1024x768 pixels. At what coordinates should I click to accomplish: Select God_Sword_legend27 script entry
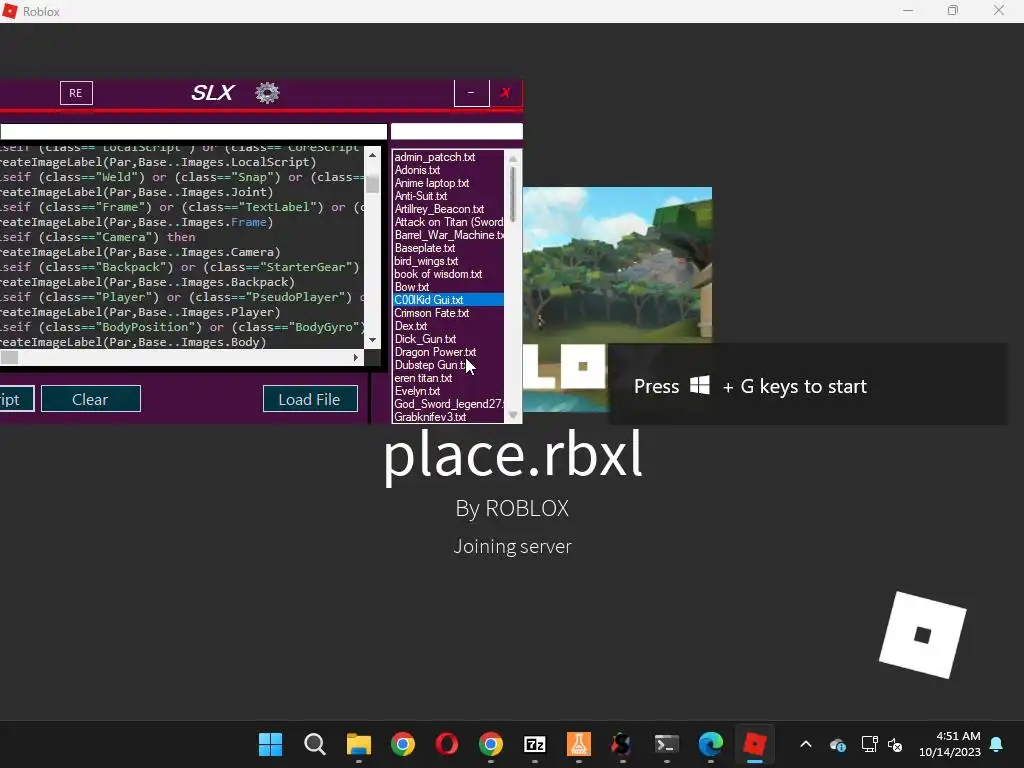448,404
